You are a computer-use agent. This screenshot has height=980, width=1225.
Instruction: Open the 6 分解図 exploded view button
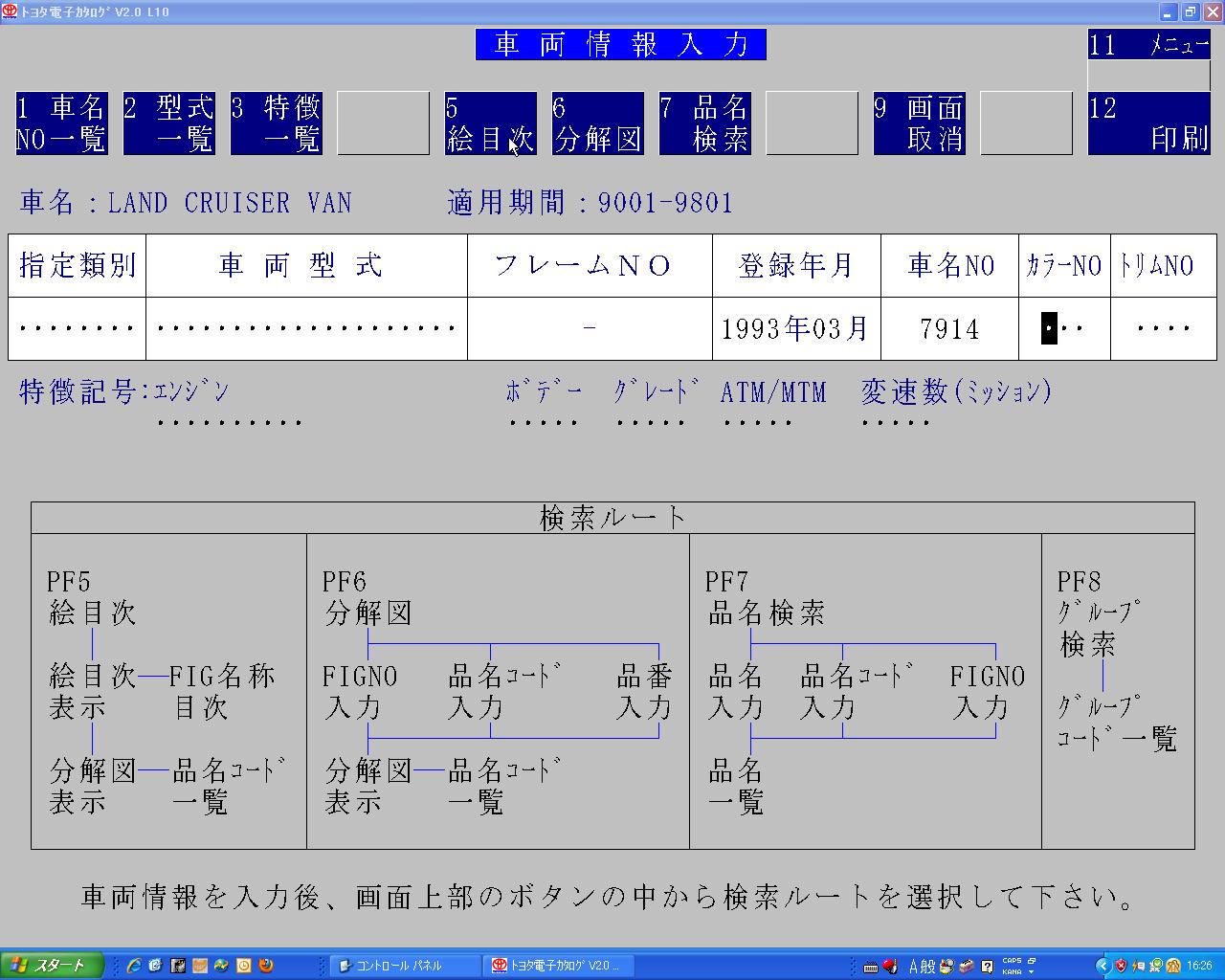(598, 123)
